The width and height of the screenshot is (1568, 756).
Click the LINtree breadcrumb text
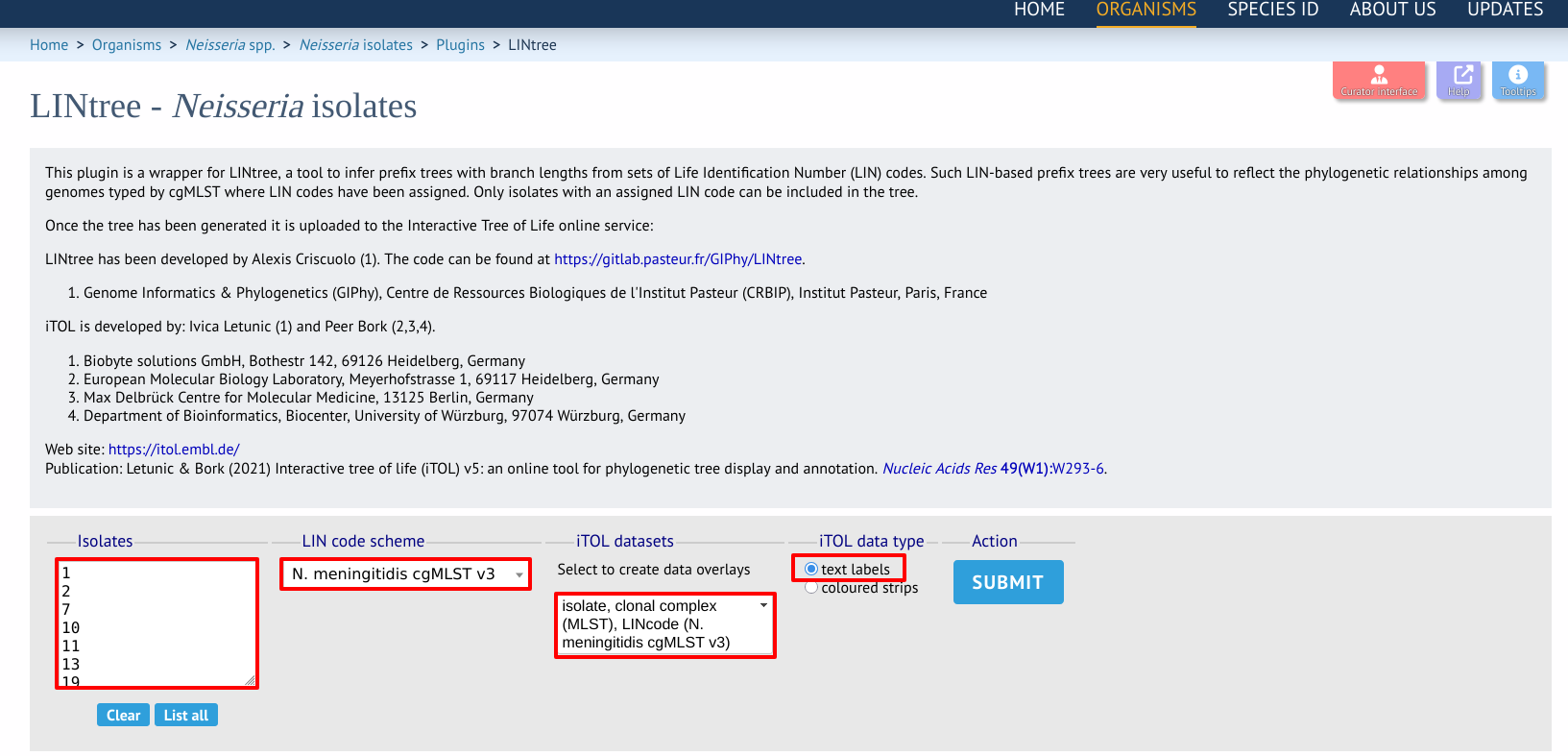[x=532, y=45]
